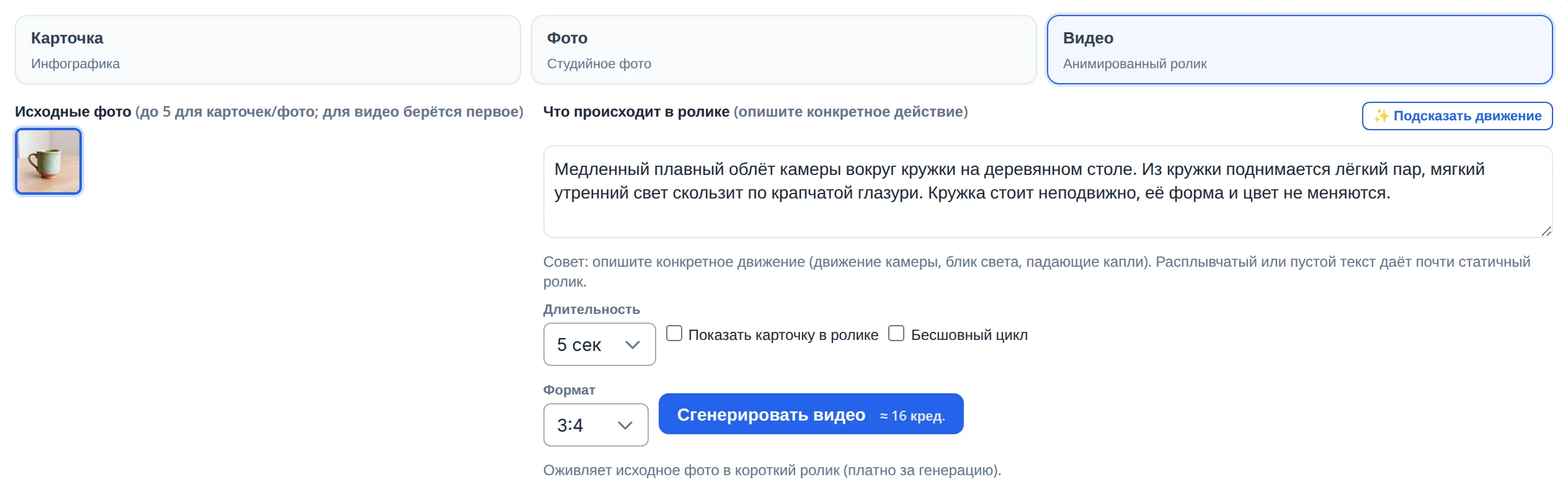Click the 'Исходные фото' label text
This screenshot has height=495, width=1568.
coord(73,112)
